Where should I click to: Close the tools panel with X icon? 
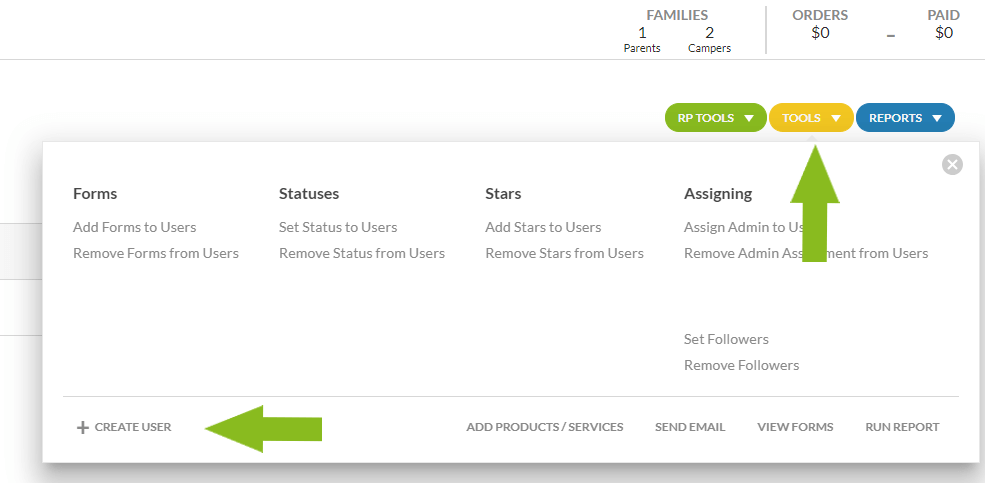tap(952, 165)
